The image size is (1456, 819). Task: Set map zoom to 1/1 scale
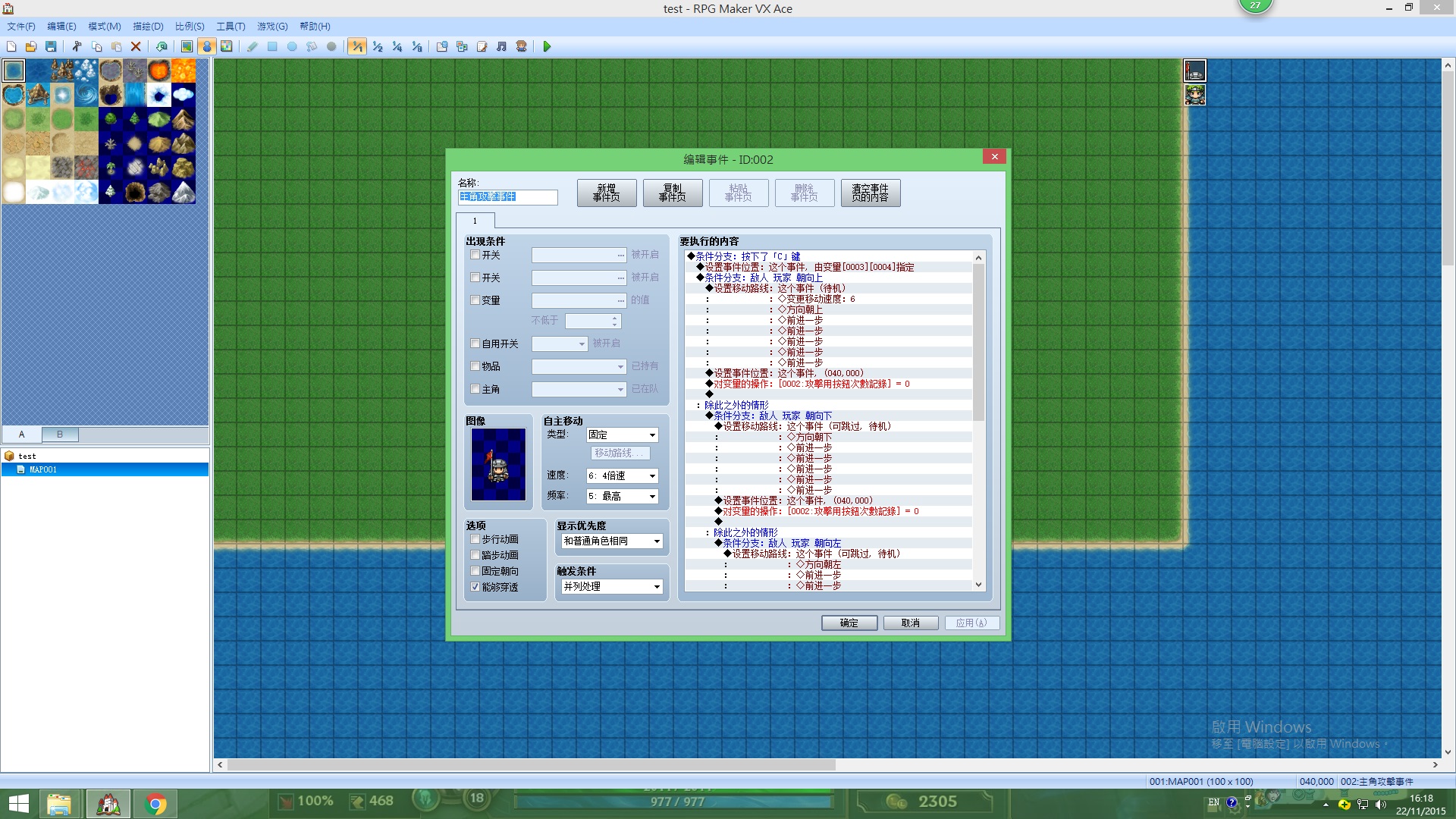[357, 47]
